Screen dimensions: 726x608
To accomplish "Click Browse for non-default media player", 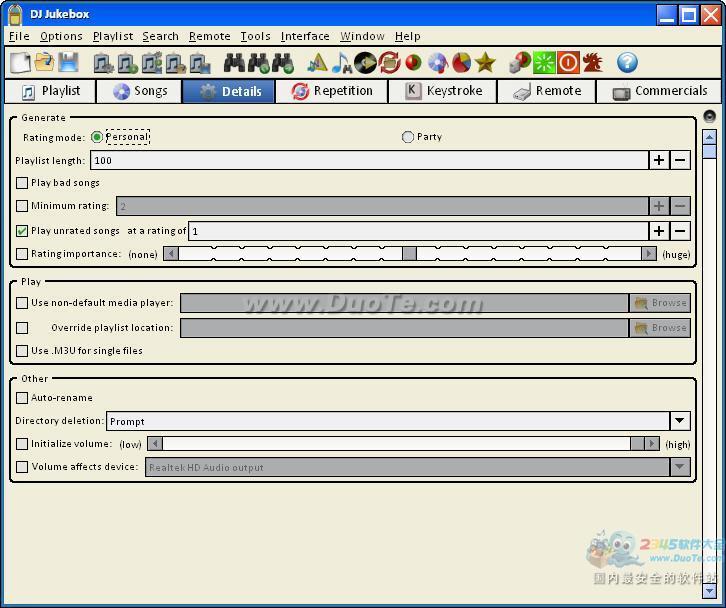I will (660, 303).
